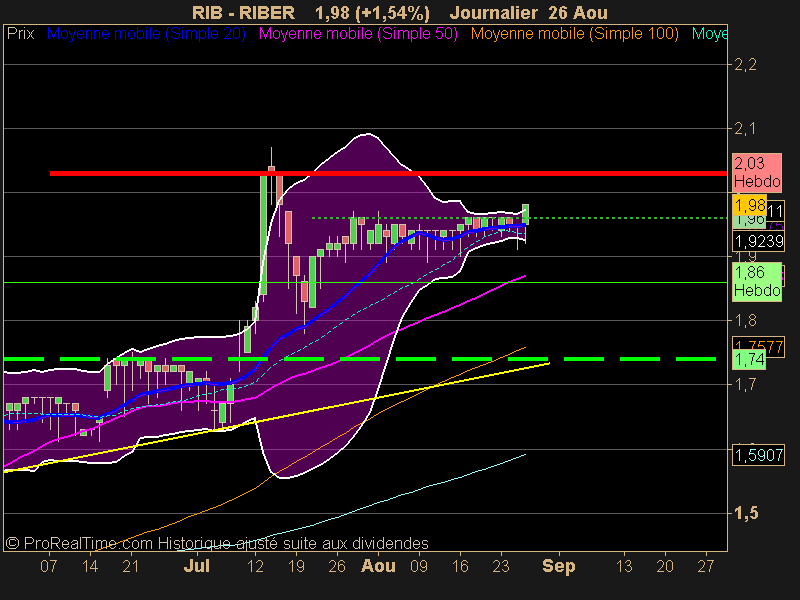Select the thin solid green 1,86 horizontal line
The height and width of the screenshot is (600, 800).
[x=365, y=282]
